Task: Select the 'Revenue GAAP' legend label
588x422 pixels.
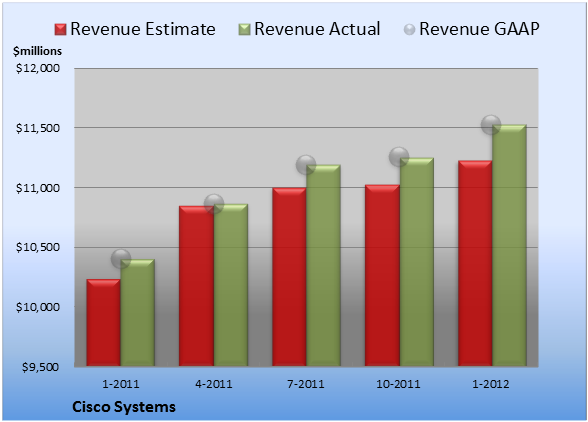Action: pos(479,29)
